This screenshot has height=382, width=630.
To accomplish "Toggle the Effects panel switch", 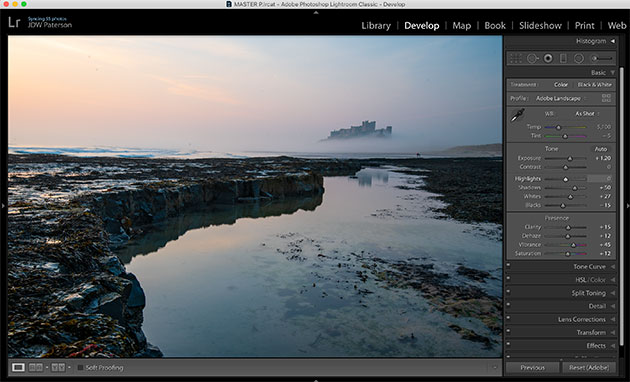I will (x=508, y=344).
